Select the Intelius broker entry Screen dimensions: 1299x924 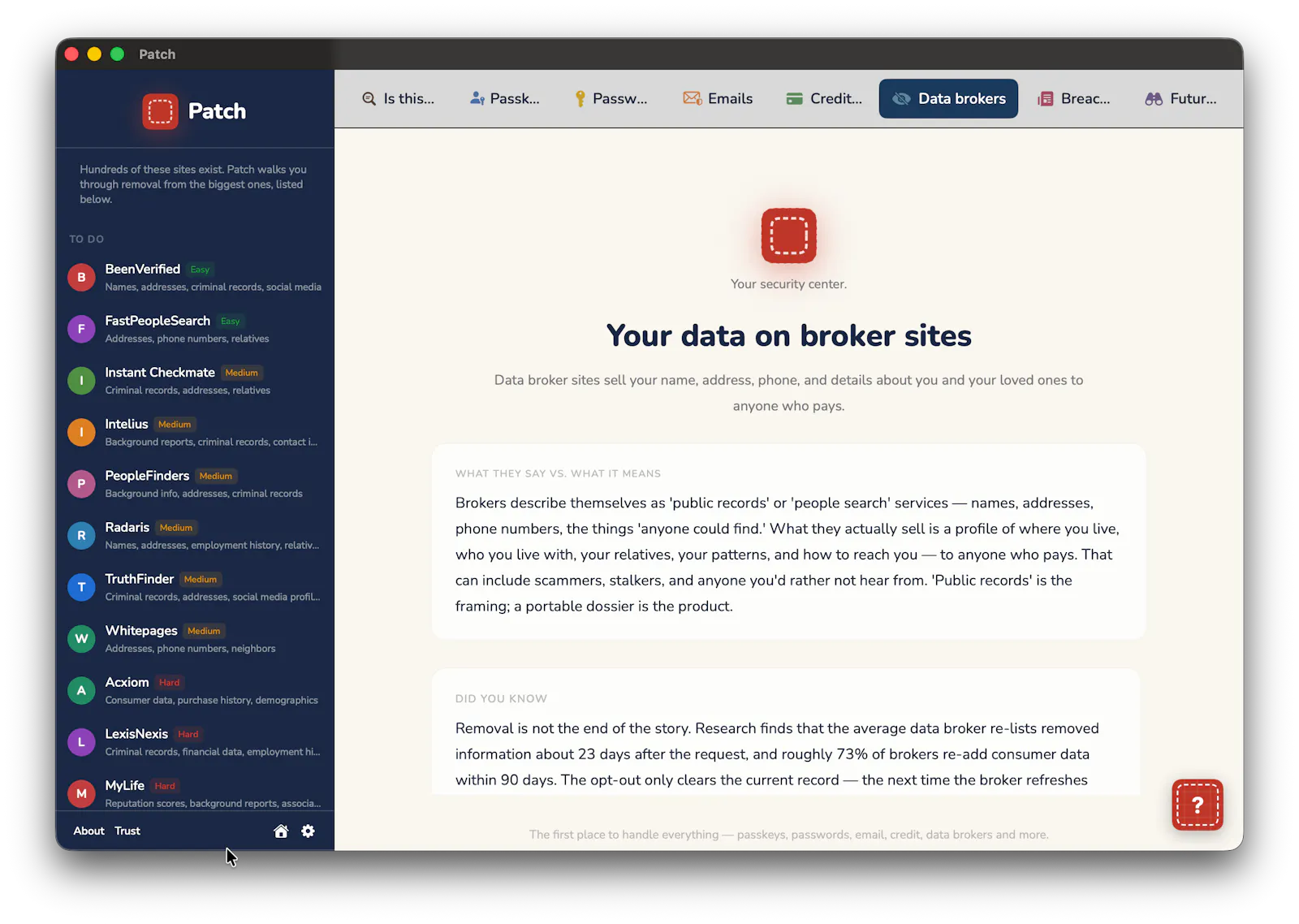(195, 432)
